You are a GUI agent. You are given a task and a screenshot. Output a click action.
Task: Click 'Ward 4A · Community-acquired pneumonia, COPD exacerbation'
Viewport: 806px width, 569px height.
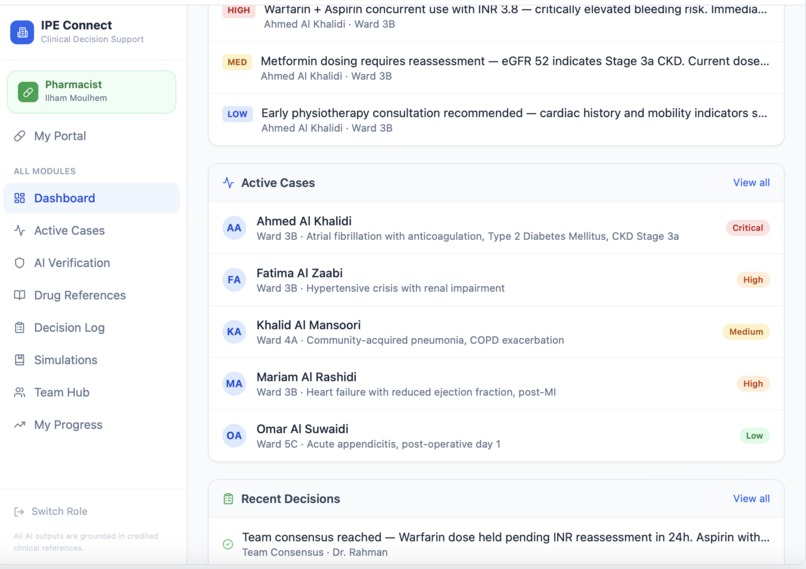pyautogui.click(x=410, y=341)
